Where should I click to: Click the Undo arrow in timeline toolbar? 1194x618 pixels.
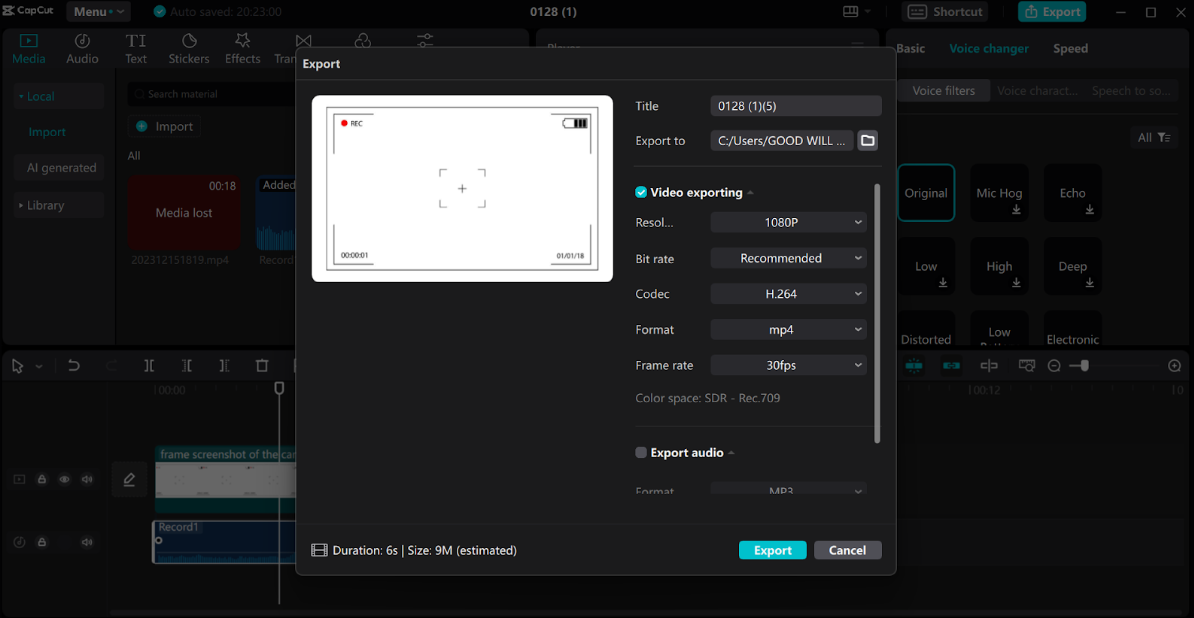(x=74, y=366)
